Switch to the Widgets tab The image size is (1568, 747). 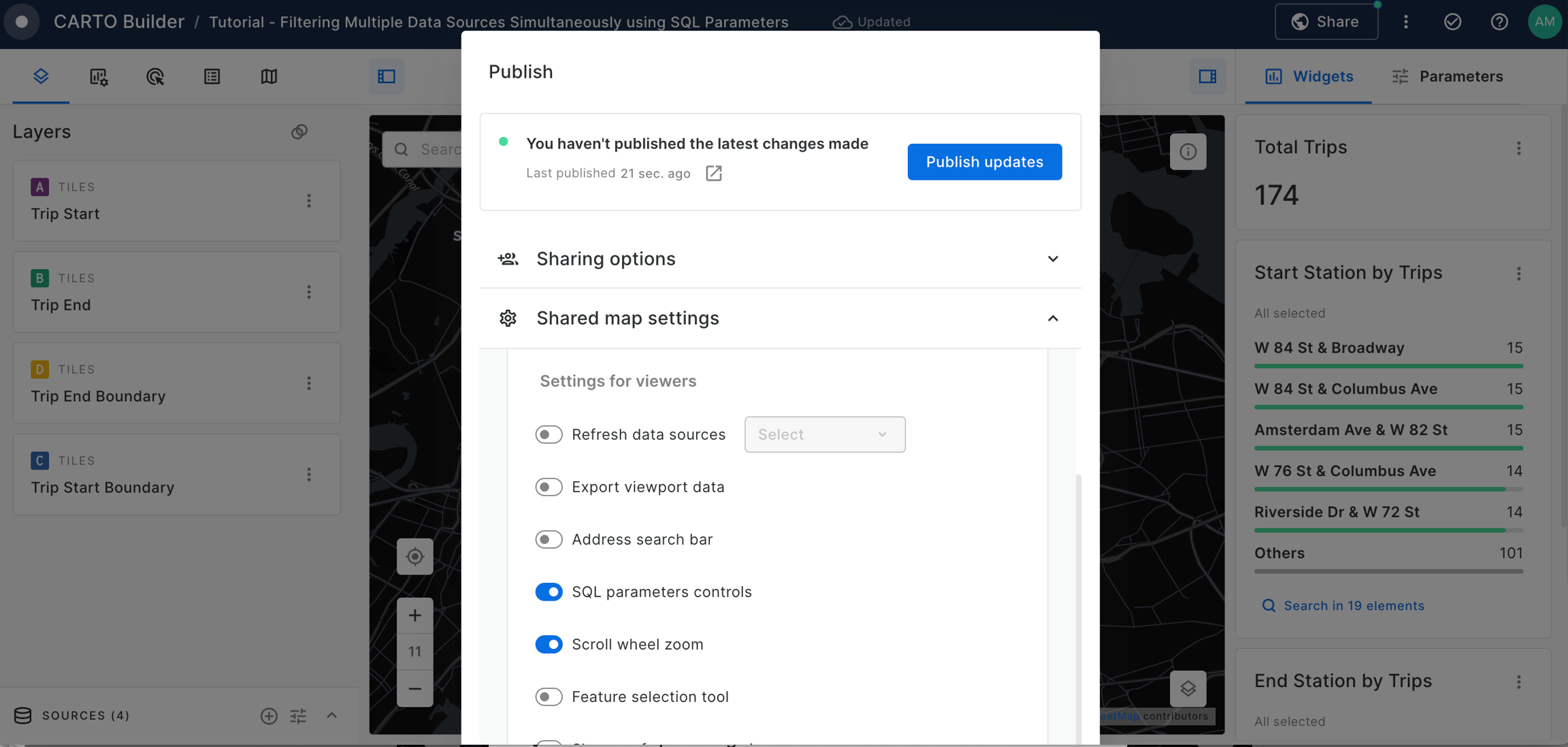pos(1309,76)
